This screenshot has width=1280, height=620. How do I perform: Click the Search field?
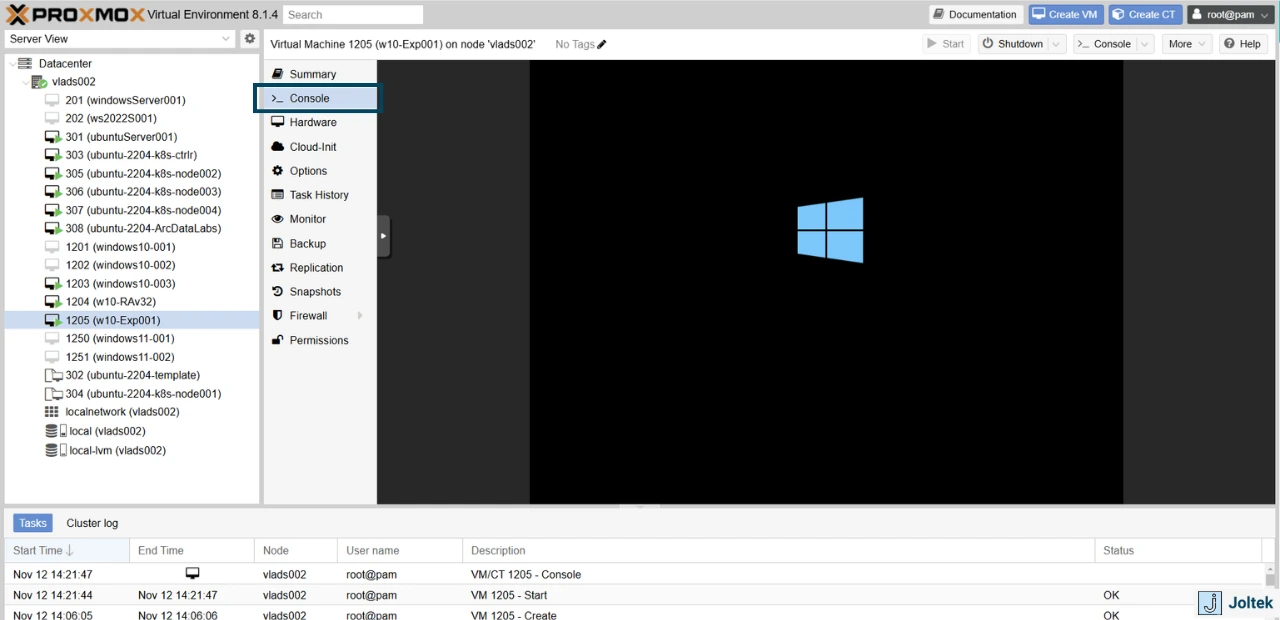(x=353, y=15)
